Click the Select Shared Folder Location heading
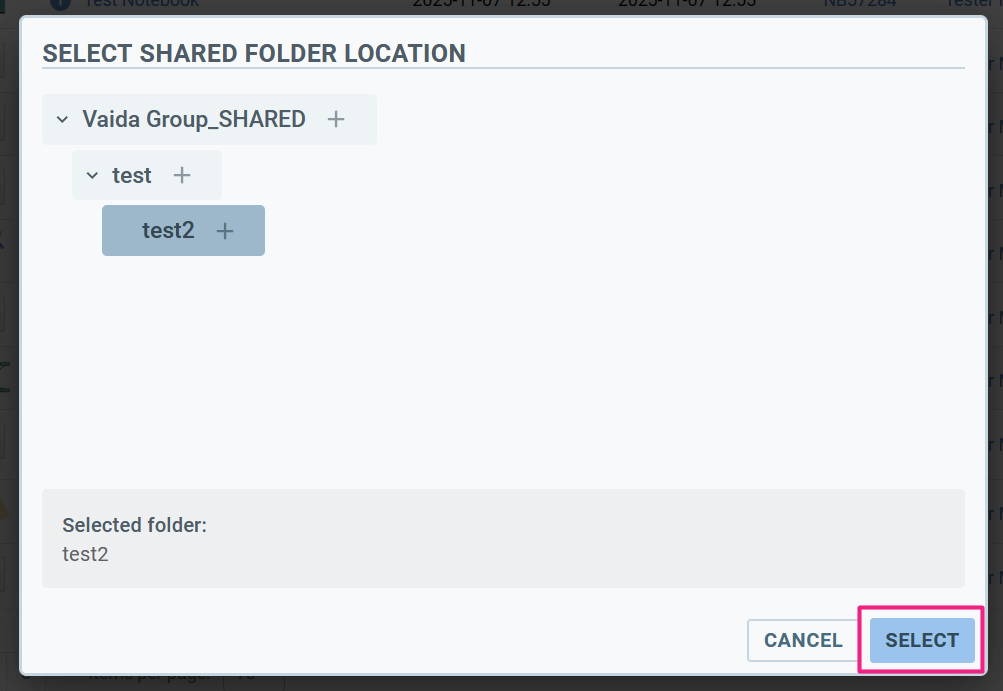 (254, 54)
